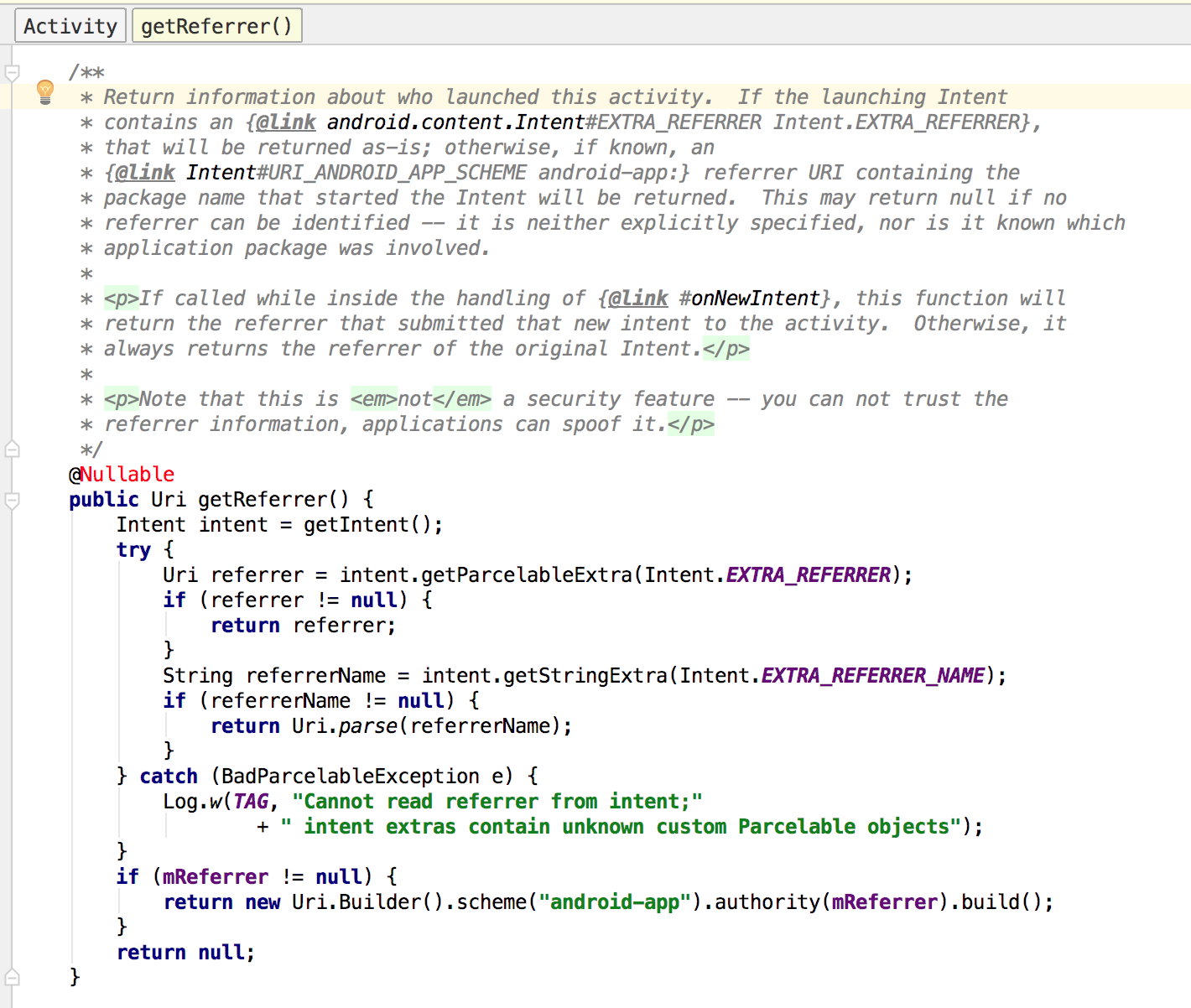
Task: Click the yellow lightbulb intention icon
Action: point(45,91)
